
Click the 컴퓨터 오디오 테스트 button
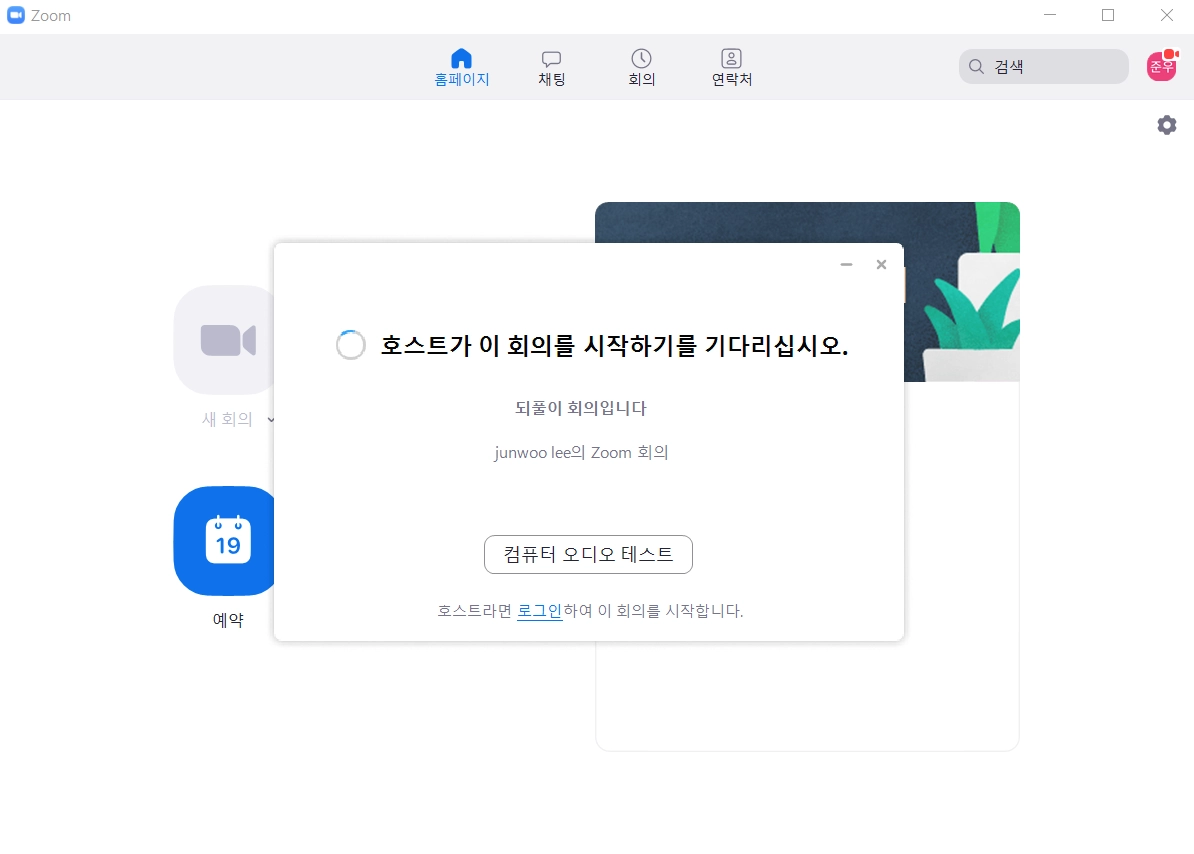588,554
